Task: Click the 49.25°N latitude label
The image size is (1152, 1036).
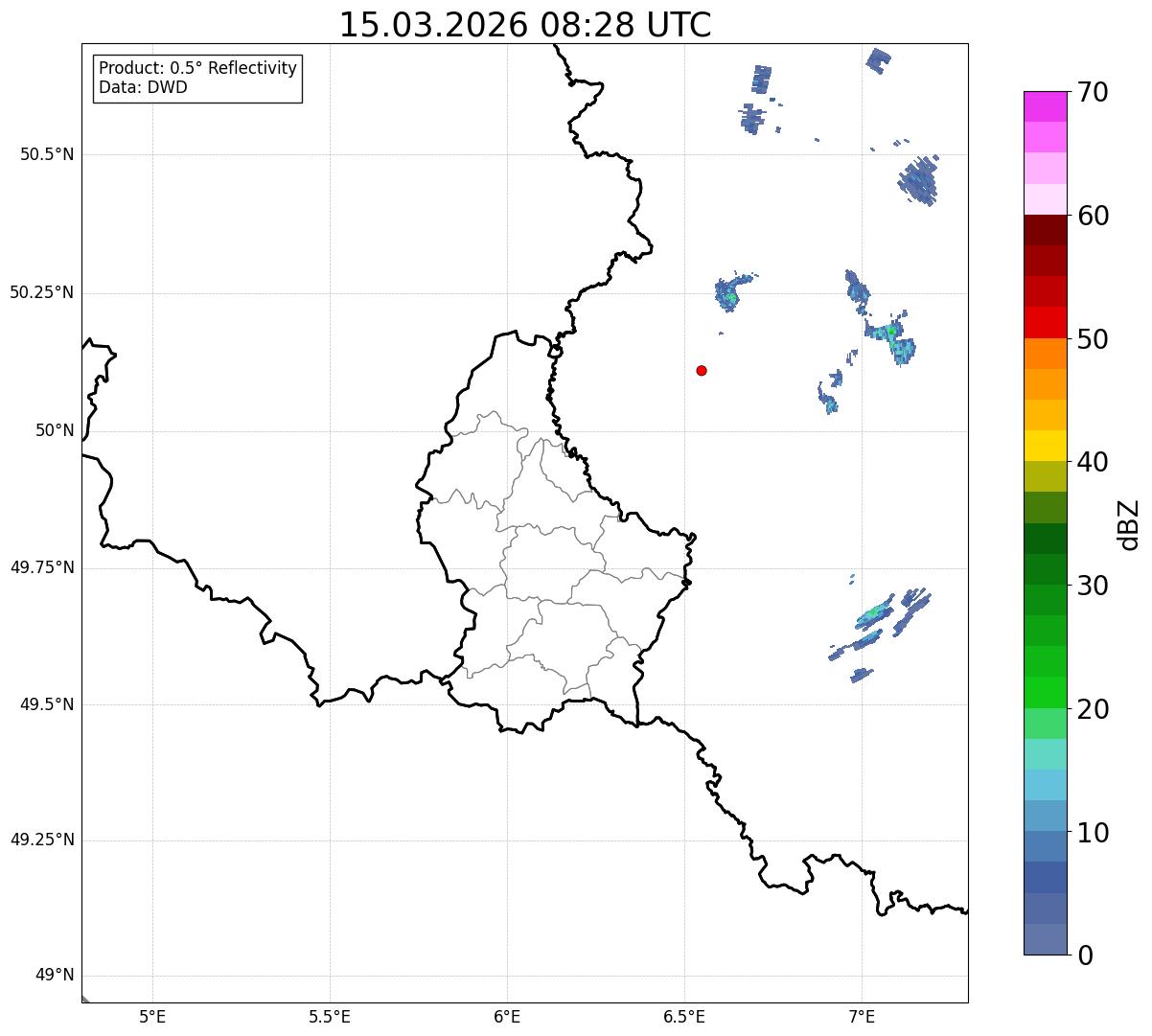Action: 41,840
